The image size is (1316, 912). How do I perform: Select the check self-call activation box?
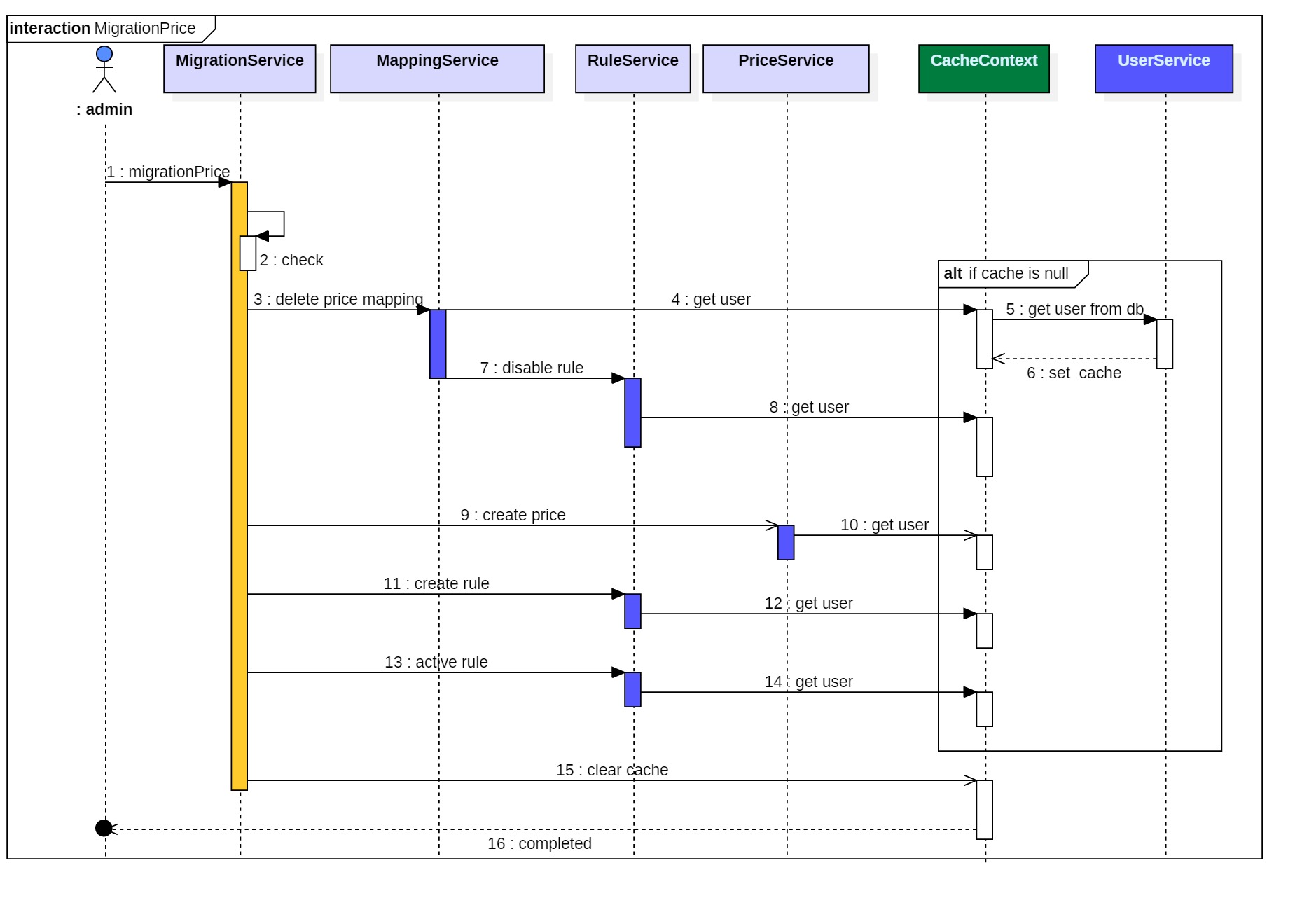[248, 253]
